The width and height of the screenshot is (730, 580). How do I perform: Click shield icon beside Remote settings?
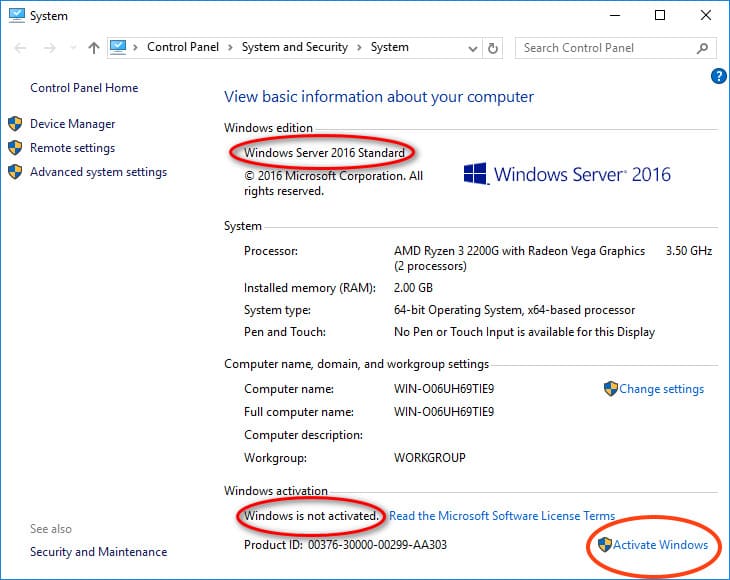tap(15, 148)
